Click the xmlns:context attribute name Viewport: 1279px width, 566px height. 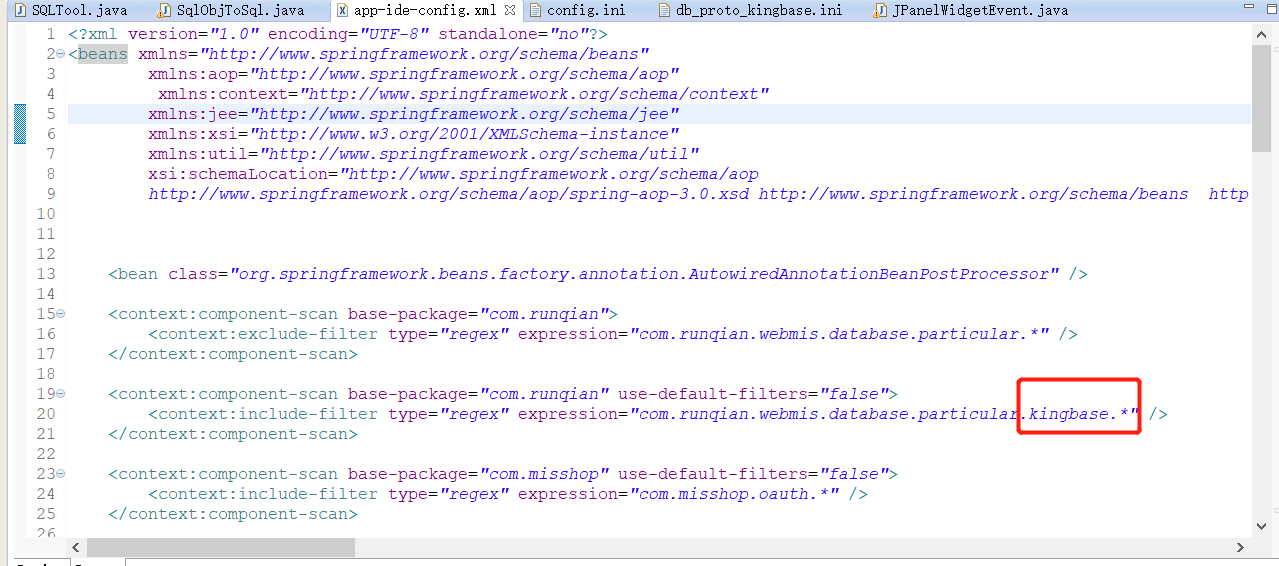point(224,94)
